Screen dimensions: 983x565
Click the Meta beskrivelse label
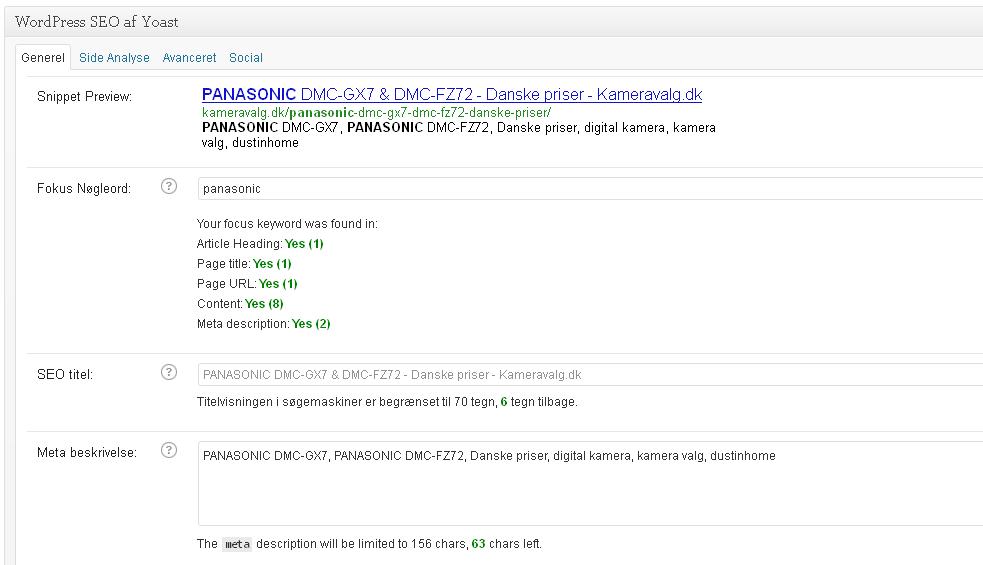coord(87,452)
